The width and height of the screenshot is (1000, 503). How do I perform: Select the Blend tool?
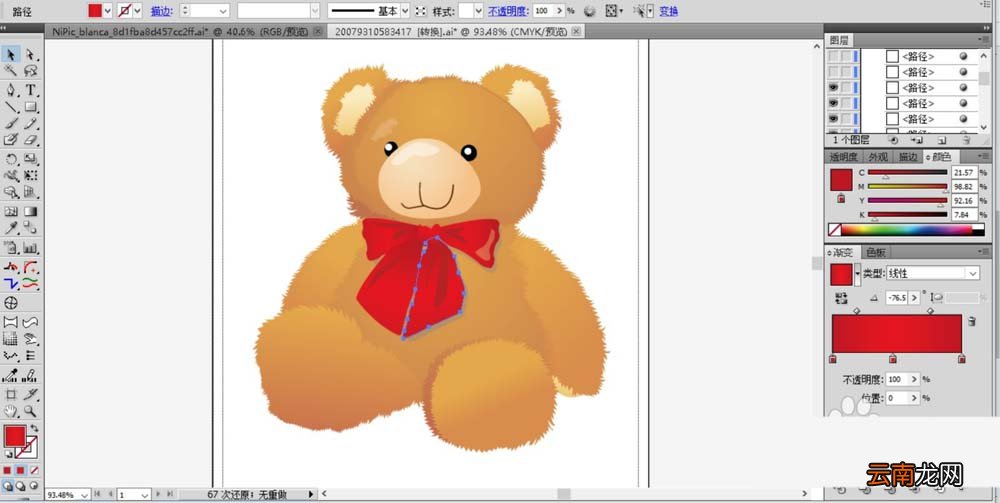coord(29,228)
